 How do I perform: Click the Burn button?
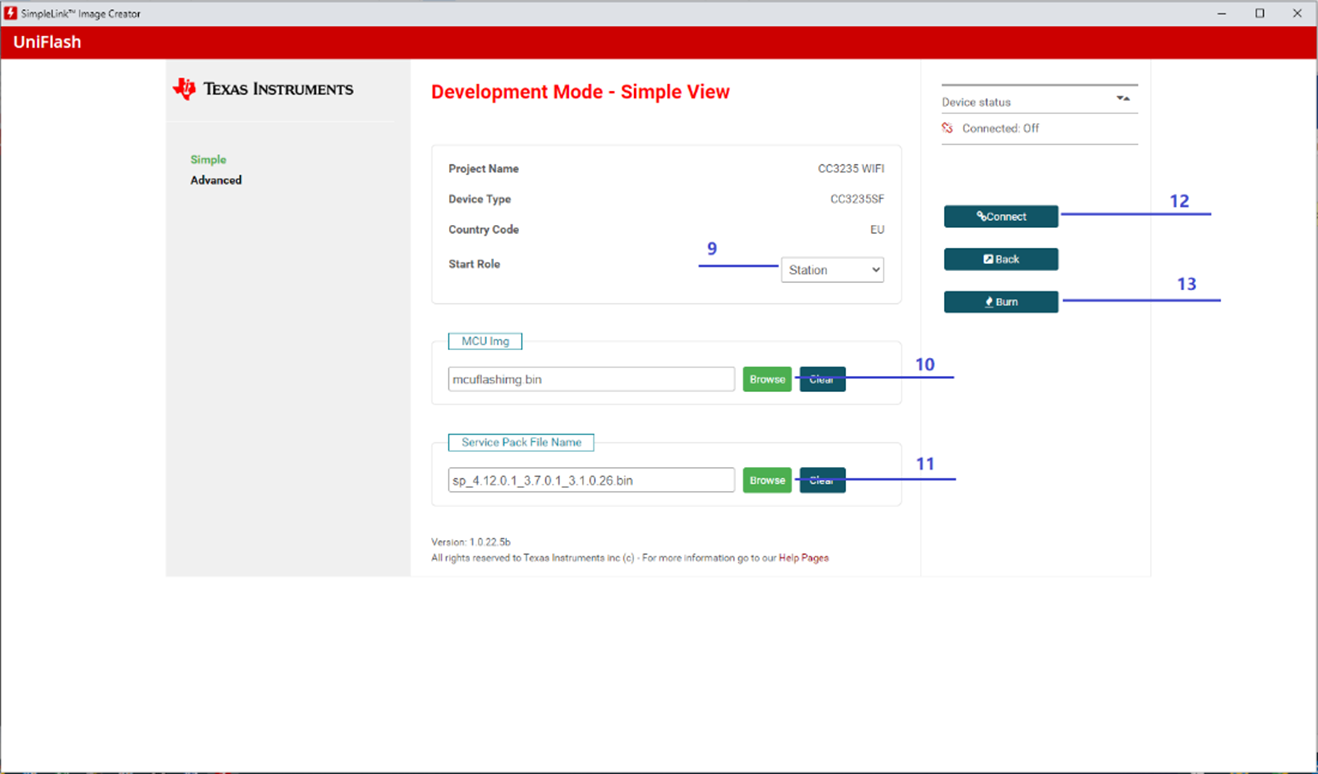(1001, 302)
